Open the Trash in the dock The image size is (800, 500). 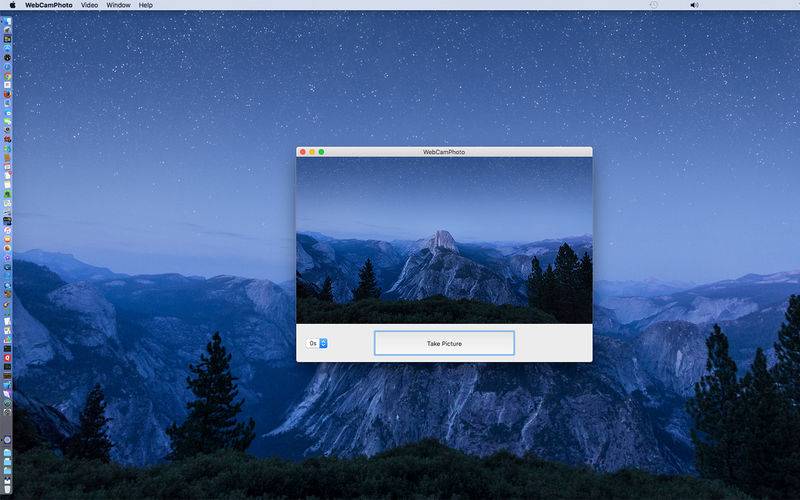coord(8,489)
